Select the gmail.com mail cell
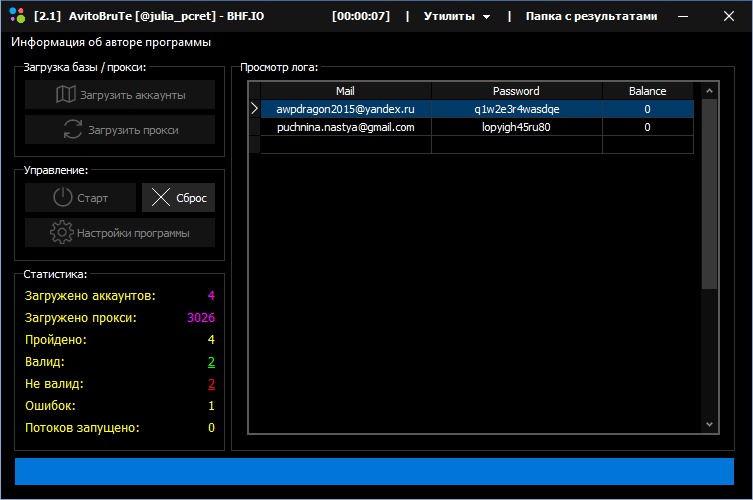This screenshot has width=753, height=500. (345, 127)
